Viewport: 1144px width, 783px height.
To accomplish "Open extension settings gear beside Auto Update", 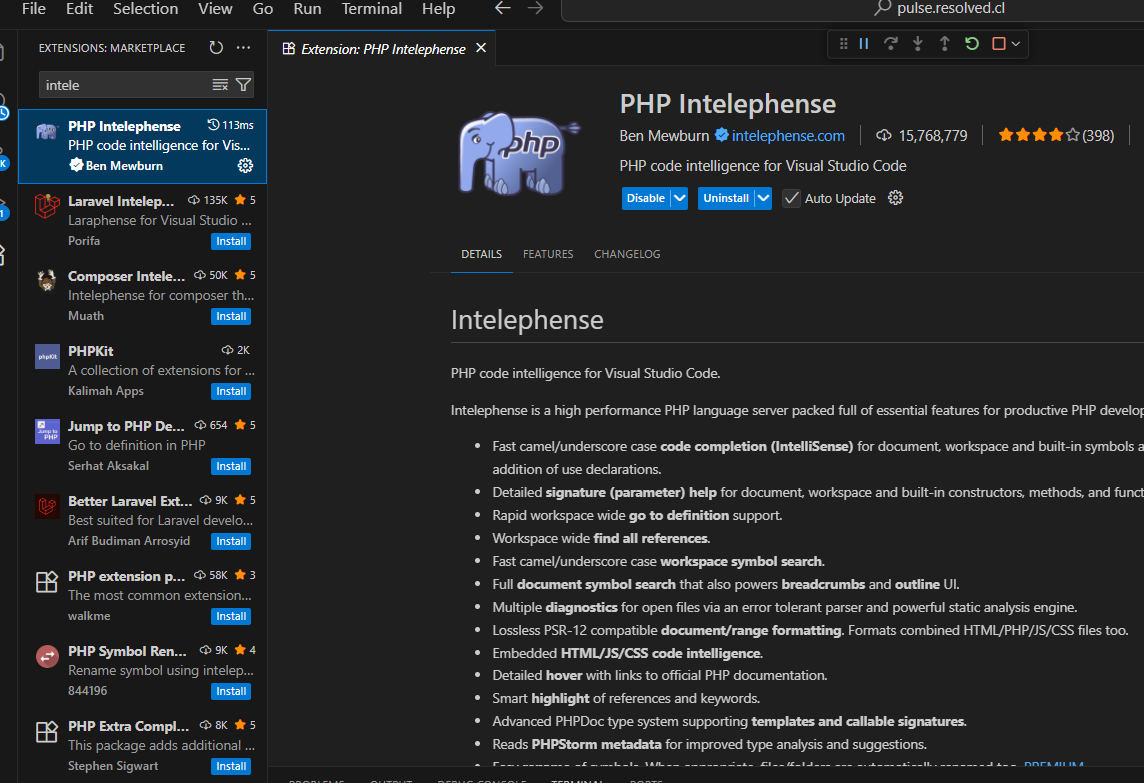I will [x=895, y=198].
